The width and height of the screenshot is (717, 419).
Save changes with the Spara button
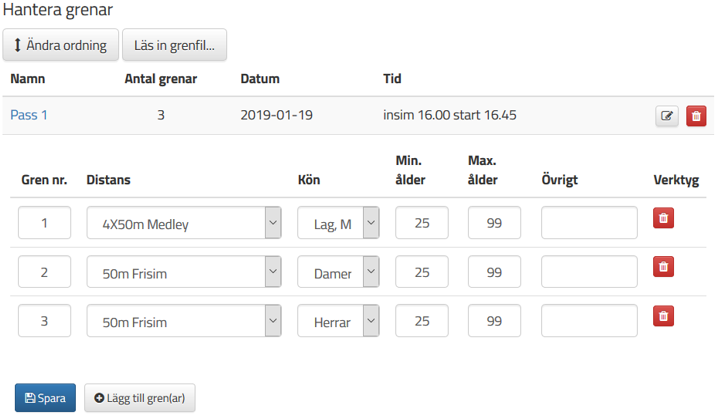click(x=45, y=398)
